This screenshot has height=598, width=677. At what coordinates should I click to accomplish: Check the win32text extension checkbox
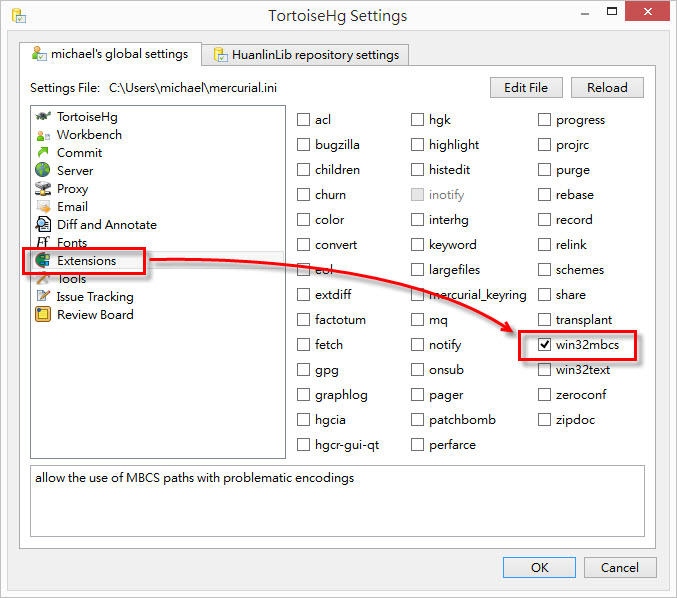click(x=544, y=370)
